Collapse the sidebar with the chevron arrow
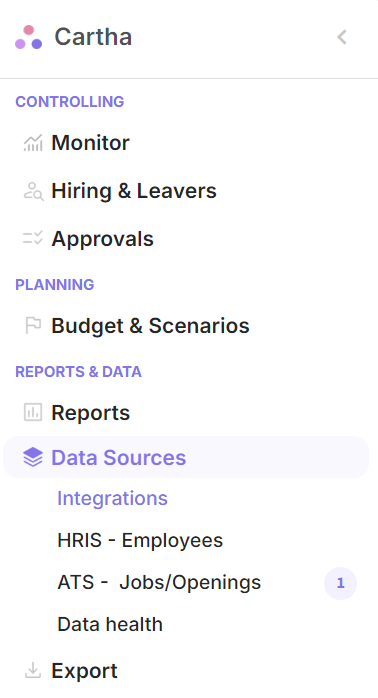The width and height of the screenshot is (378, 698). [342, 37]
